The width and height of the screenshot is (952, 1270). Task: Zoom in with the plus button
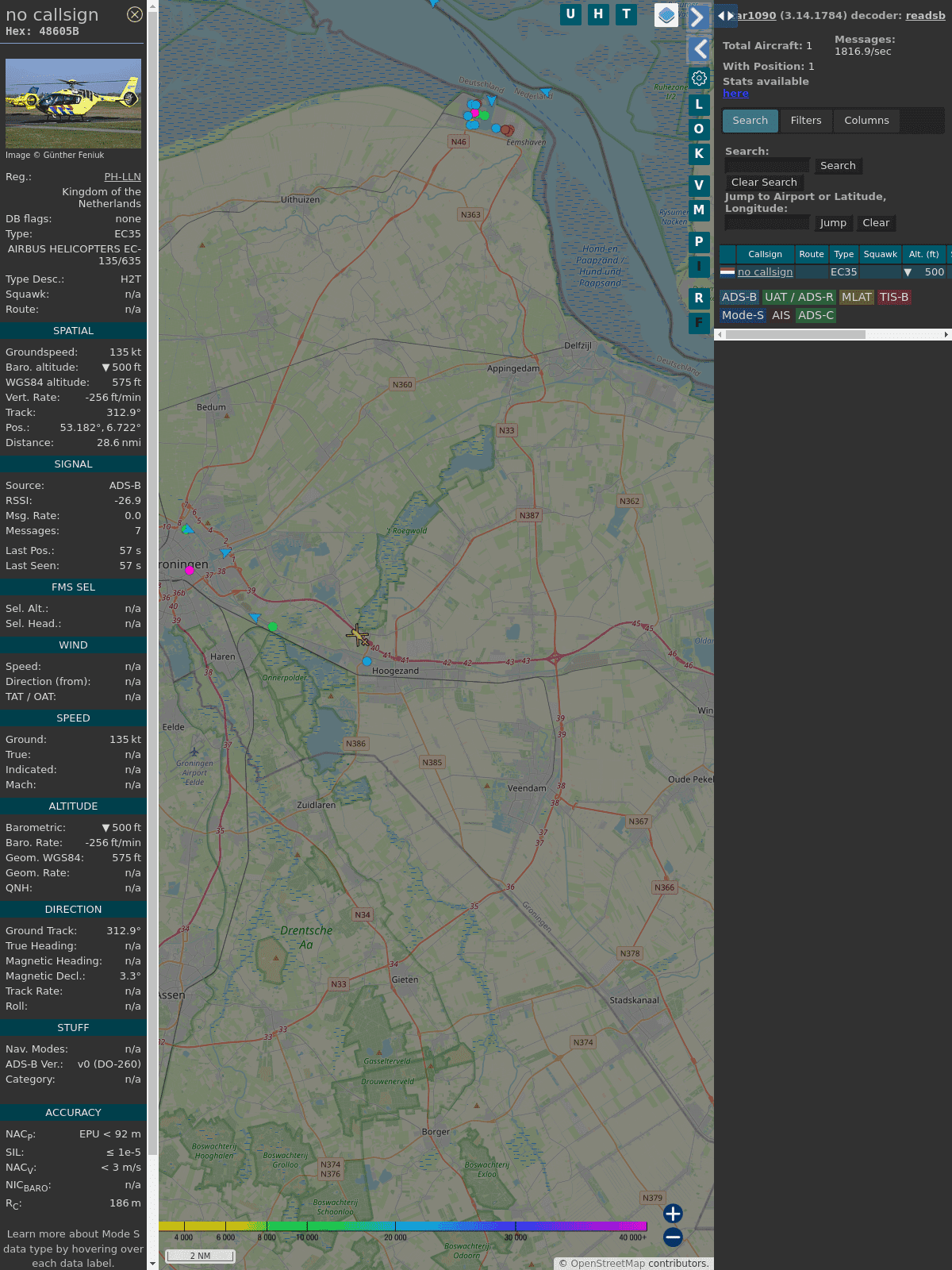(673, 1214)
